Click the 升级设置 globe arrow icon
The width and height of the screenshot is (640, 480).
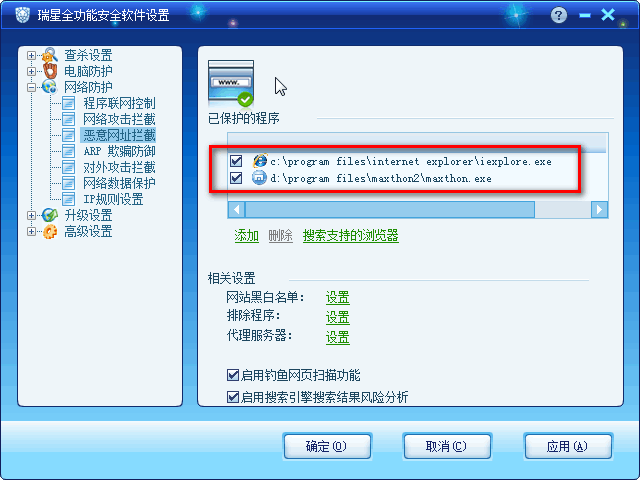(50, 215)
